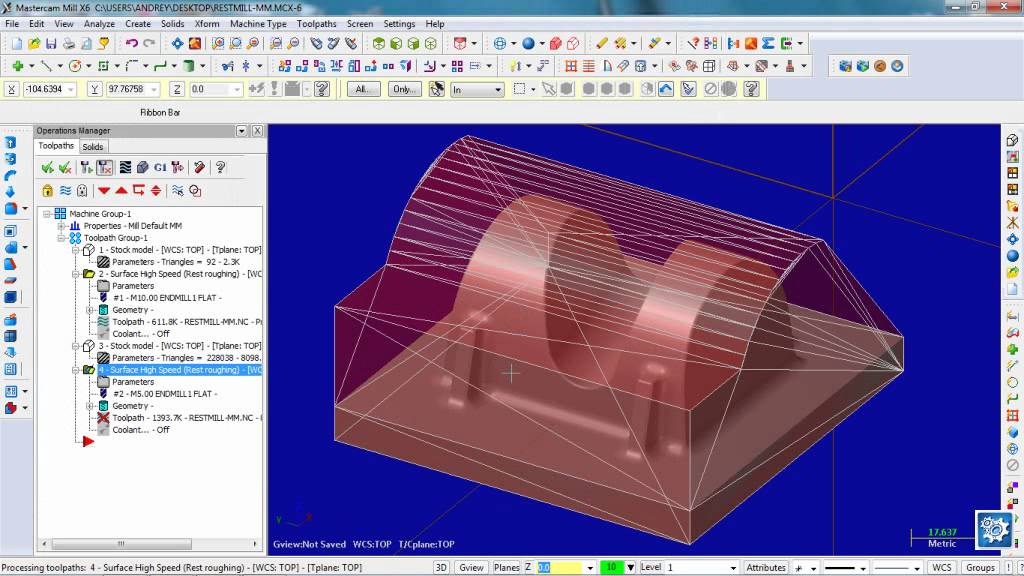Screen dimensions: 1024x576
Task: Open high feed machining icon in Operations Manager
Action: tap(177, 168)
